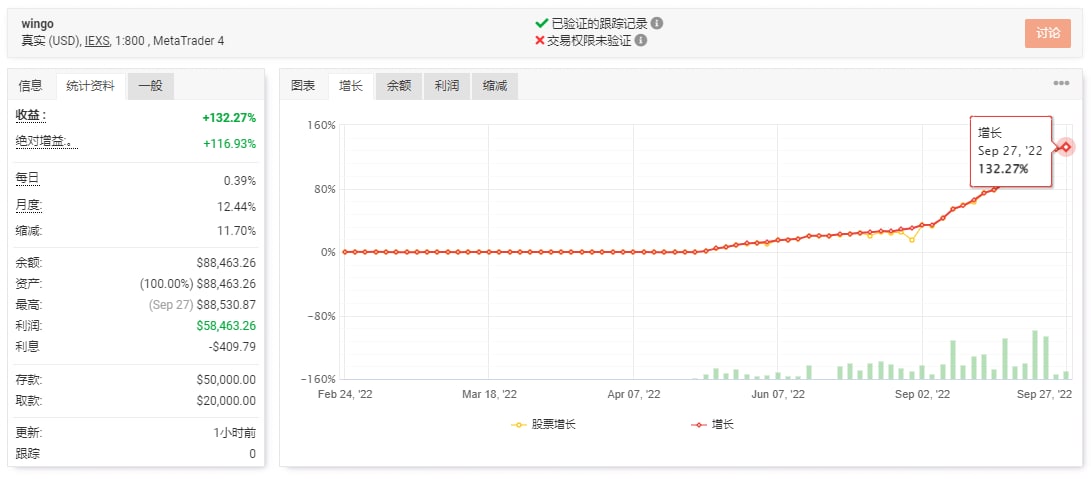Viewport: 1091px width, 479px height.
Task: Click the 缩减 label in statistics
Action: [x=29, y=230]
